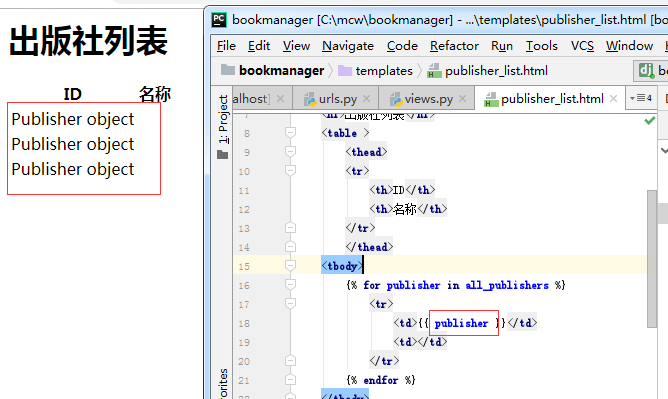Collapse the for loop fold marker on line 16
Image resolution: width=668 pixels, height=399 pixels.
coord(290,284)
